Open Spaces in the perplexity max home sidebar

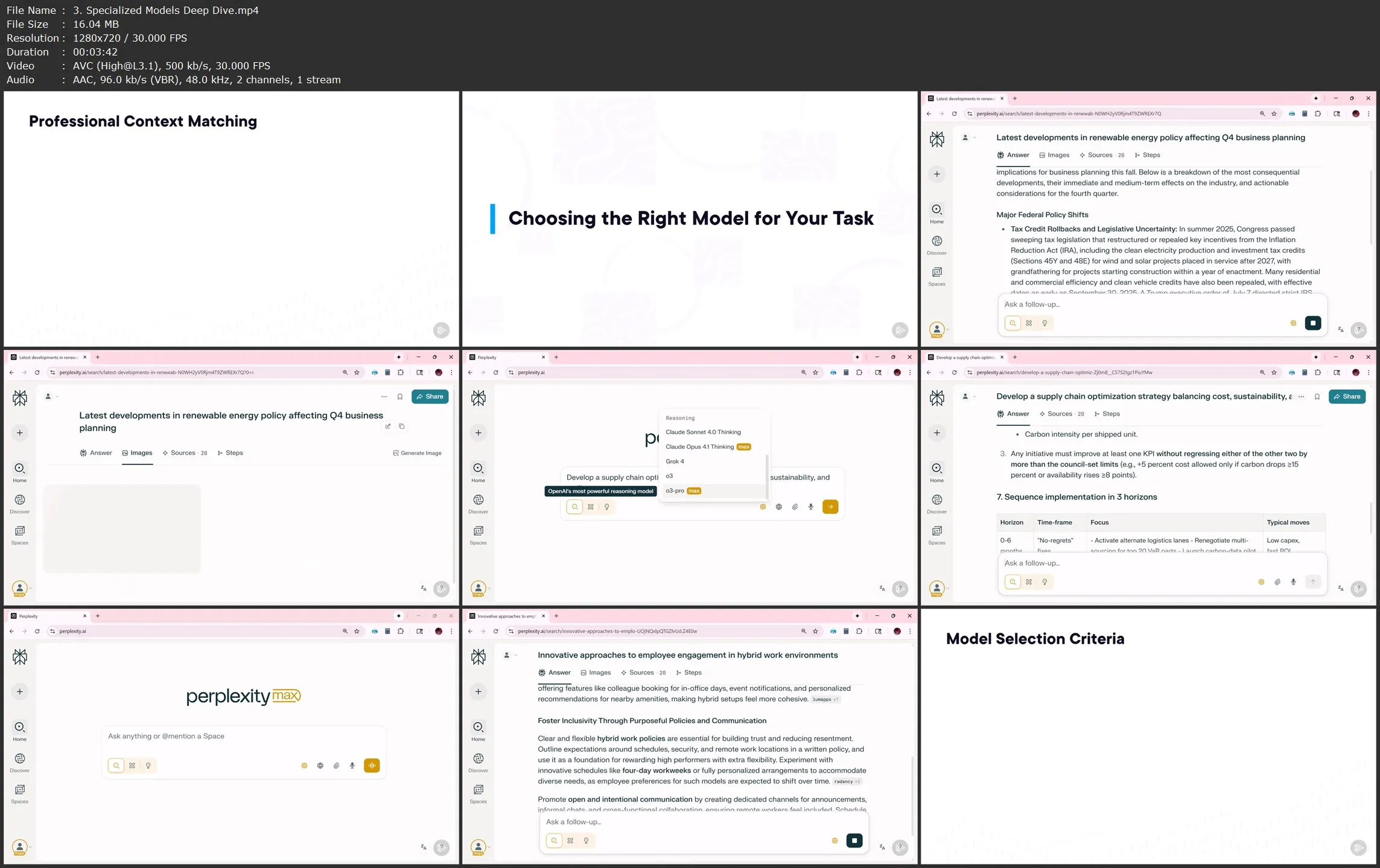point(20,794)
